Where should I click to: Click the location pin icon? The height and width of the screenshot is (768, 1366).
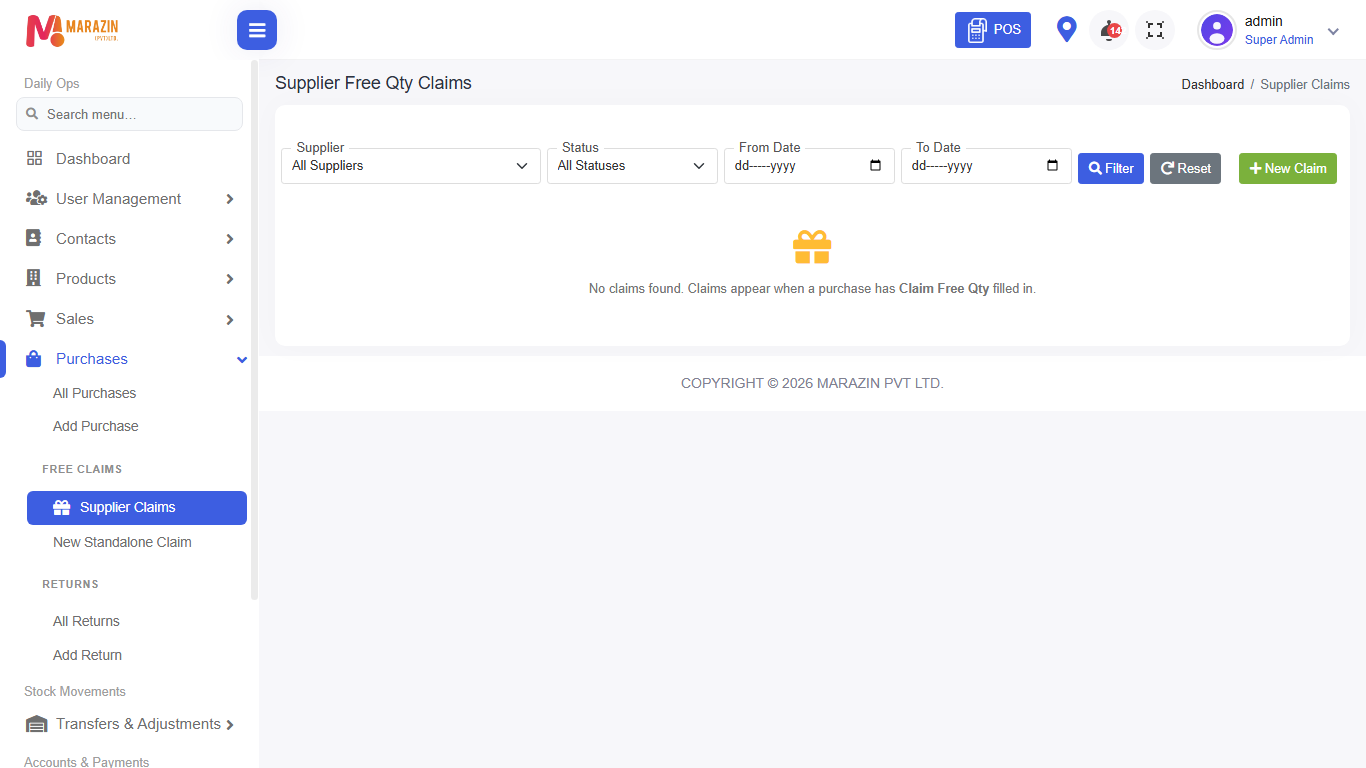1067,30
